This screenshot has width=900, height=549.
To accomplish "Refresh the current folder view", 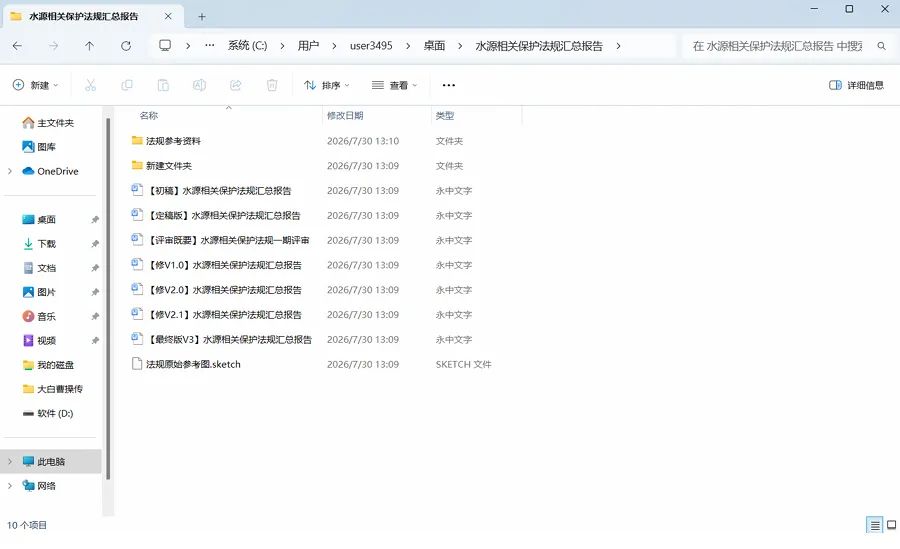I will click(126, 46).
